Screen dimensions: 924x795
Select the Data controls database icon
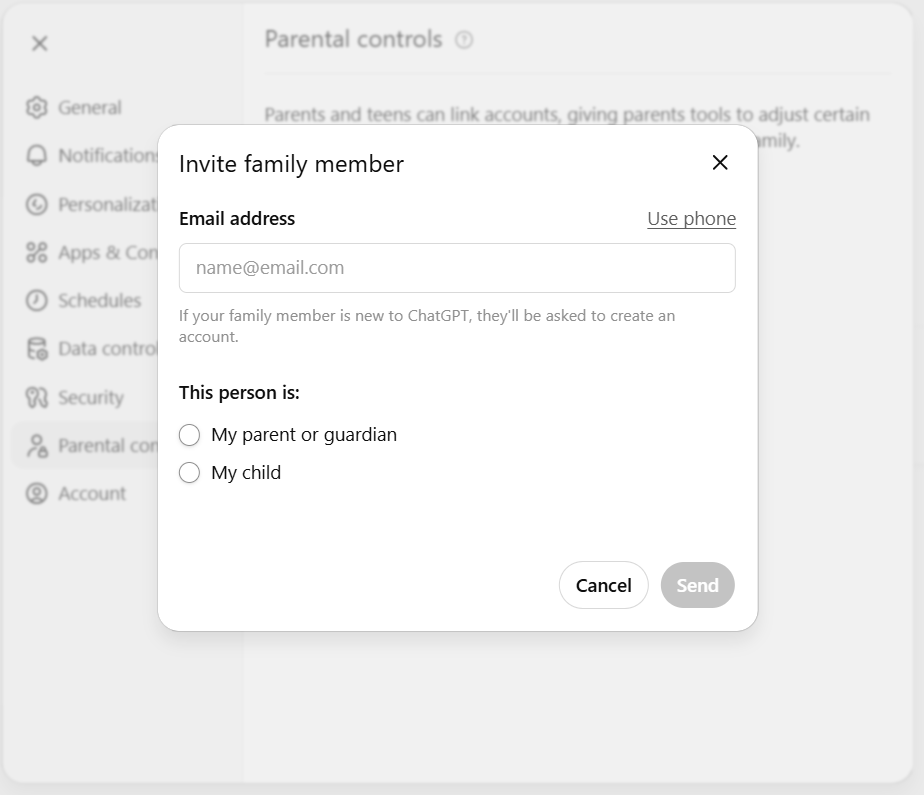[36, 348]
